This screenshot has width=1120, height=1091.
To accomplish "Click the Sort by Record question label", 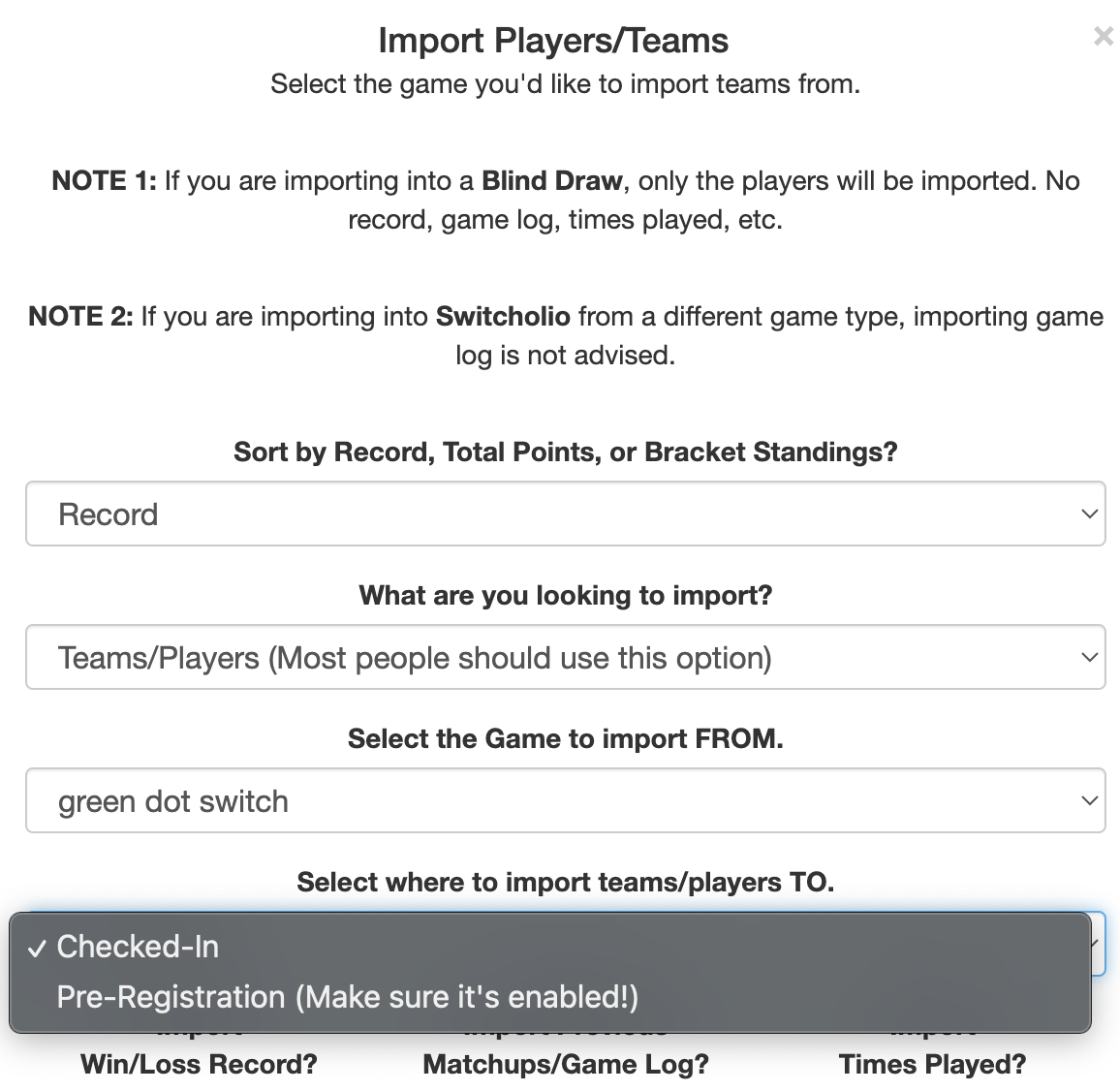I will pyautogui.click(x=565, y=452).
